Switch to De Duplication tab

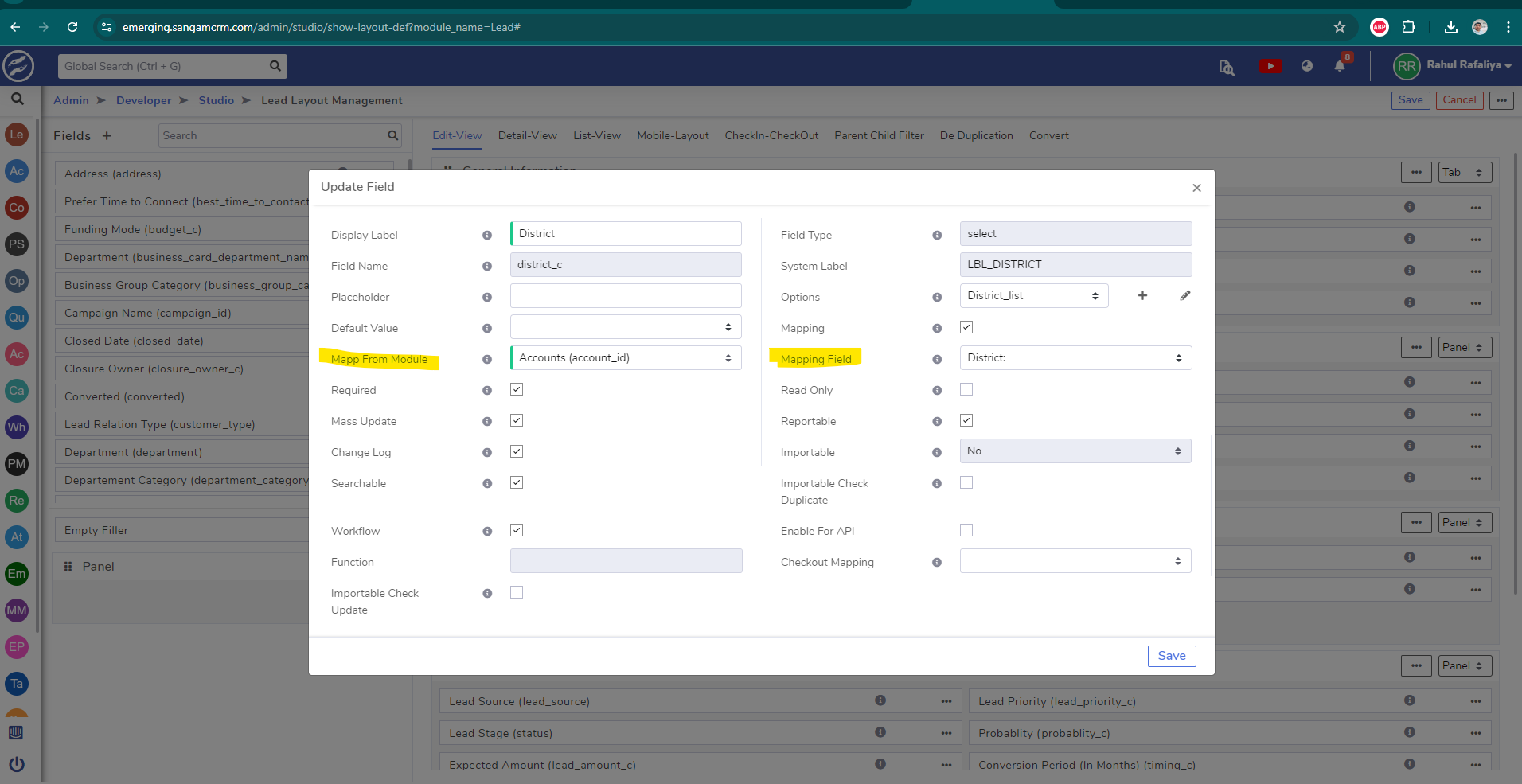pyautogui.click(x=976, y=136)
